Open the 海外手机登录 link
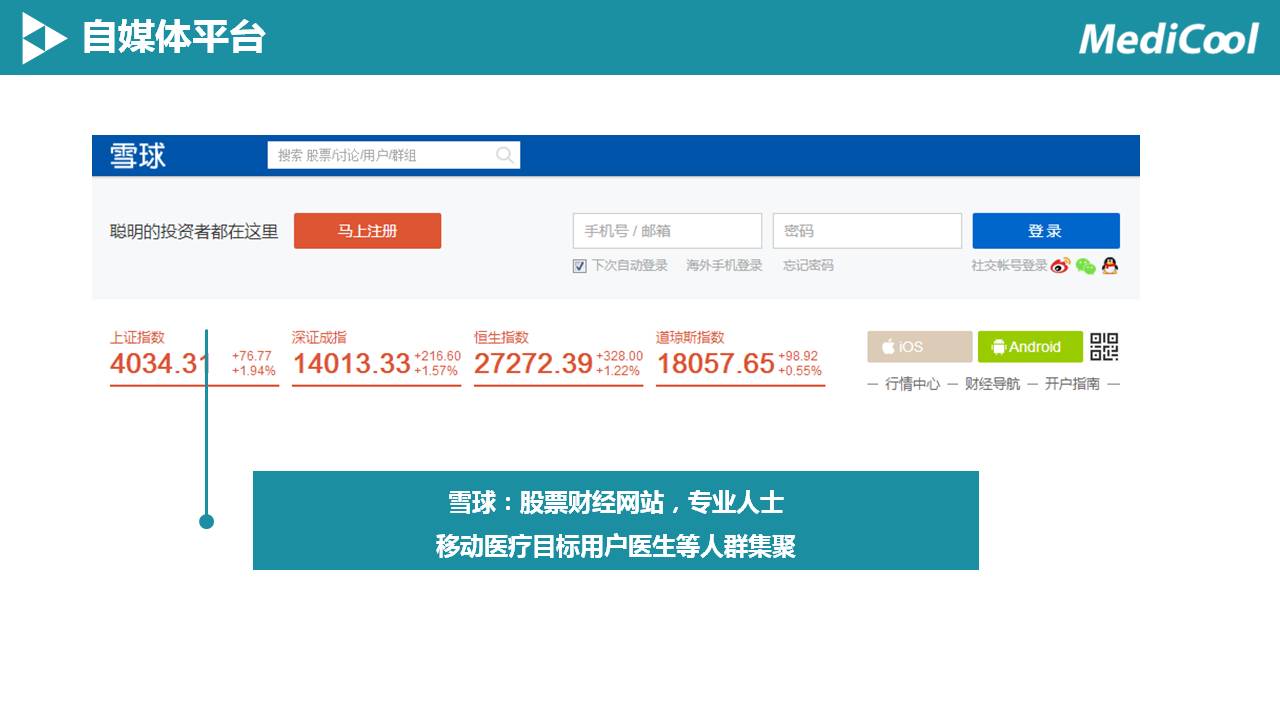Screen dimensions: 1280x720 (724, 266)
